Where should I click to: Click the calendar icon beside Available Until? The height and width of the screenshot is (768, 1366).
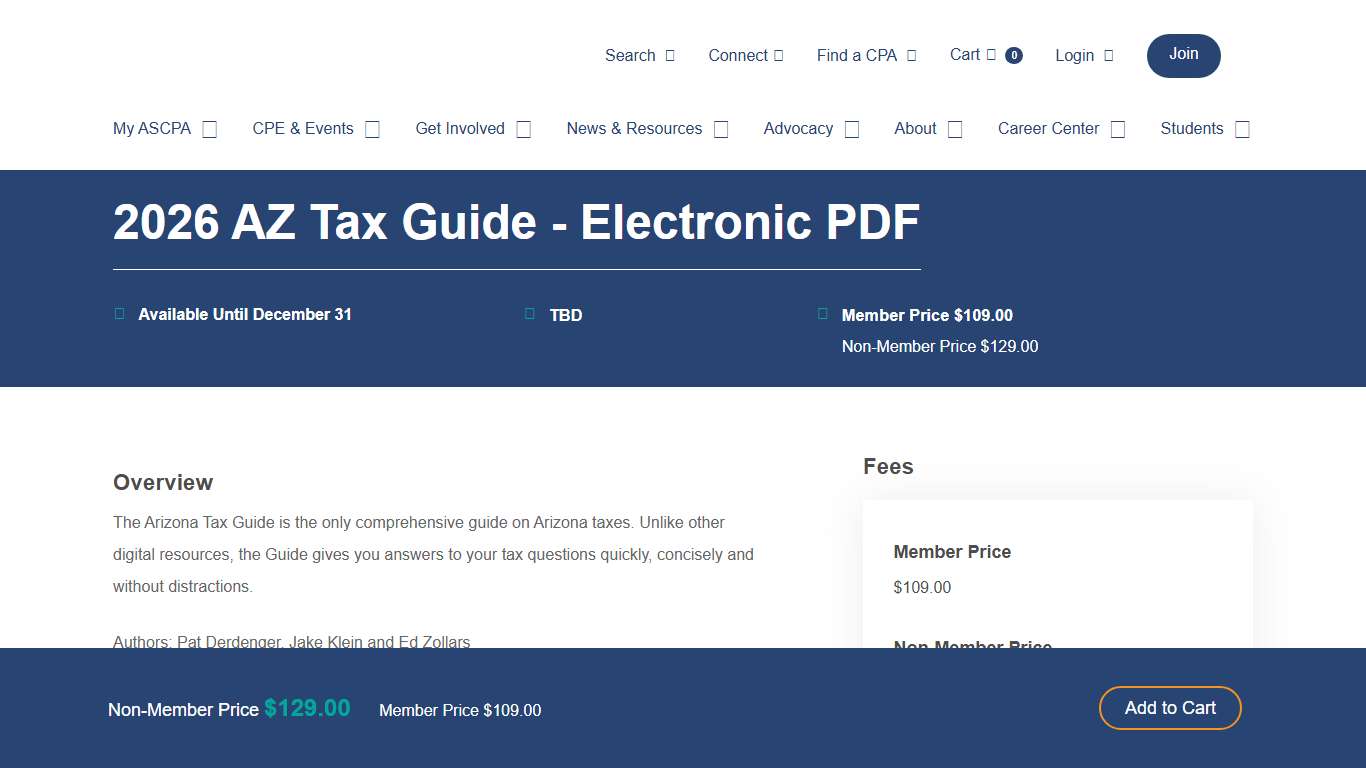pos(118,313)
